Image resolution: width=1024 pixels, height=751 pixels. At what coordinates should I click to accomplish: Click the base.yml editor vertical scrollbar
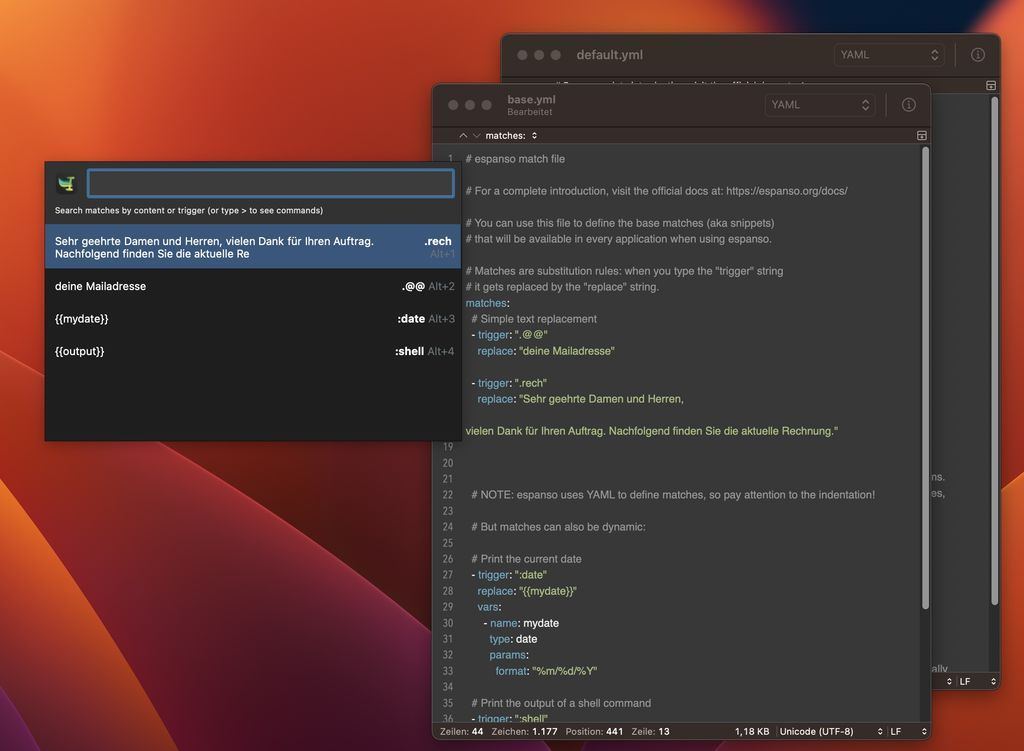925,379
